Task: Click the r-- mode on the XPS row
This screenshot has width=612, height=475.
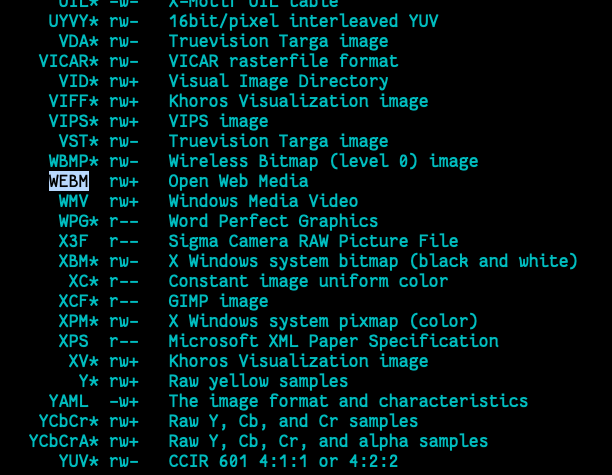Action: (x=124, y=342)
